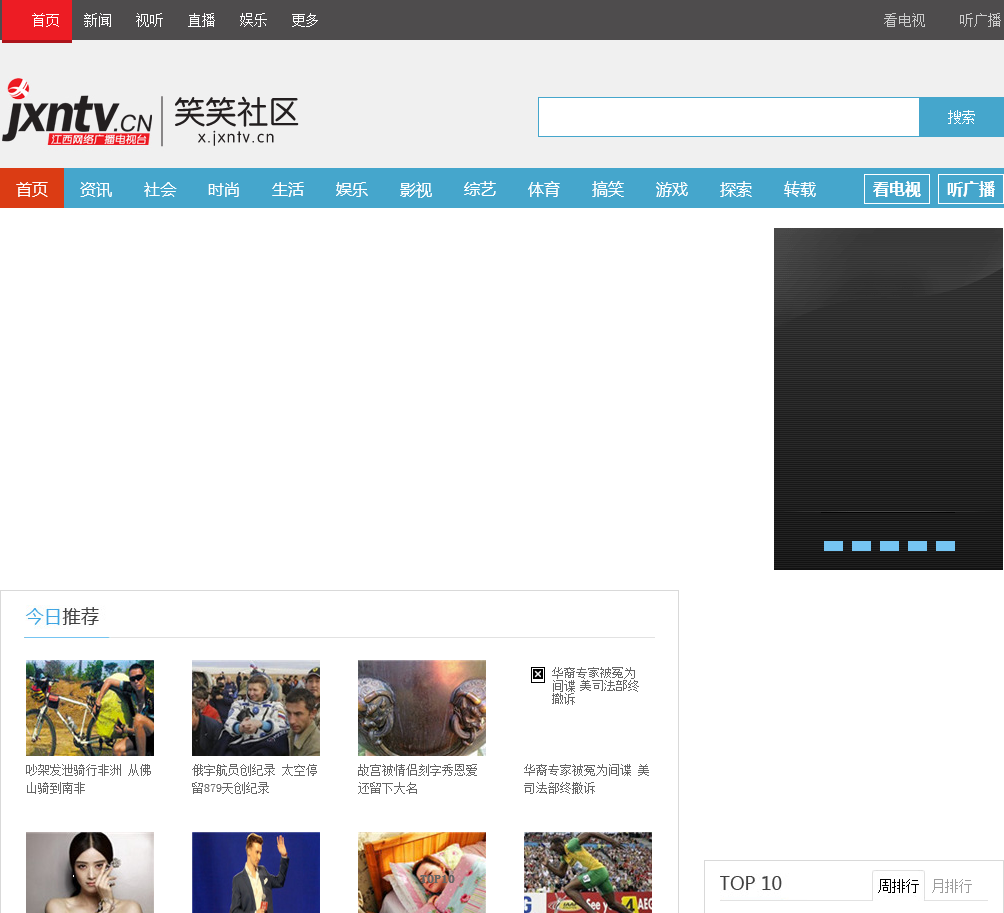Select the 体育 navigation tab
Screen dimensions: 1004x913
tap(544, 189)
